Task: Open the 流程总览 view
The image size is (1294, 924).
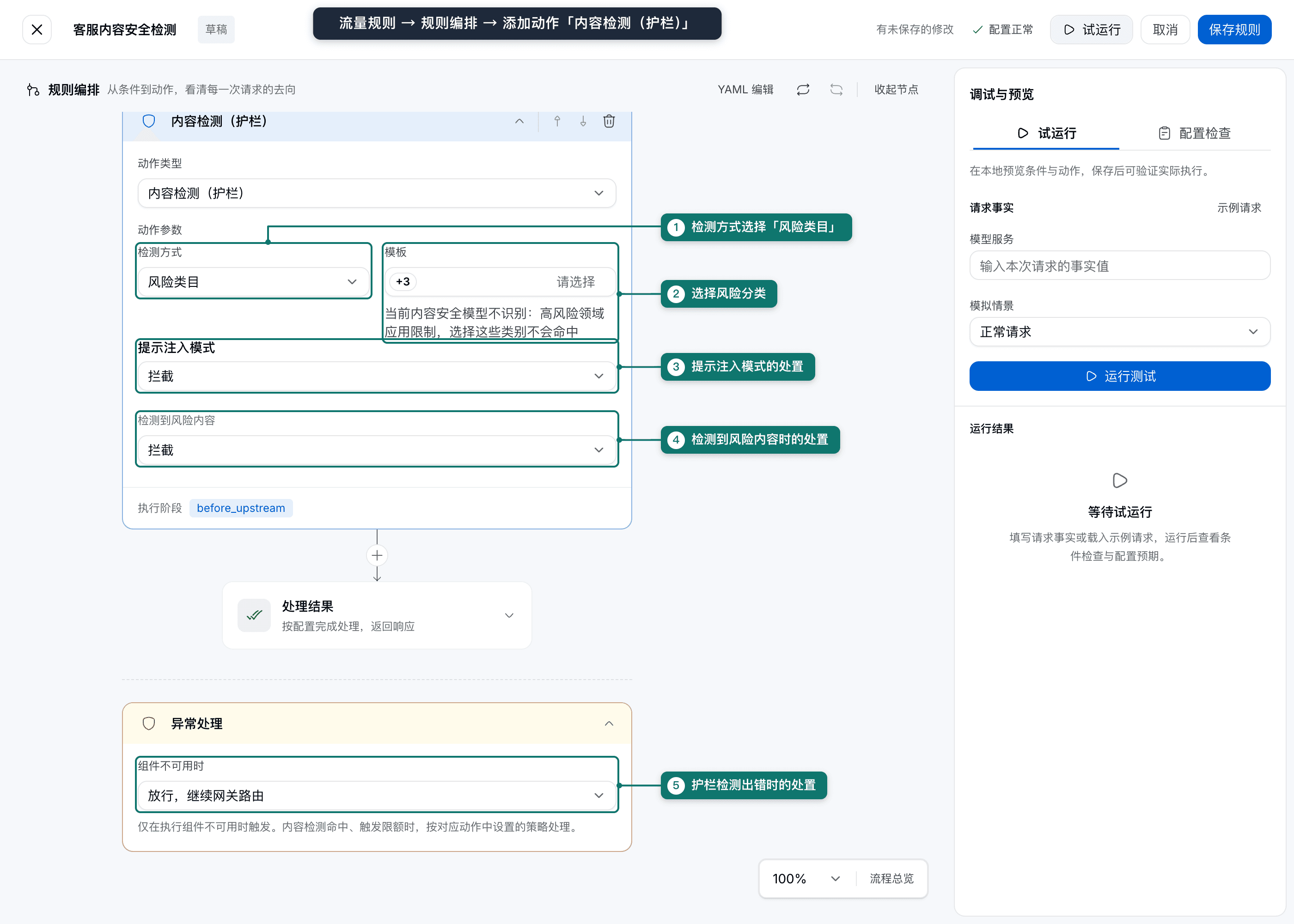Action: (x=891, y=878)
